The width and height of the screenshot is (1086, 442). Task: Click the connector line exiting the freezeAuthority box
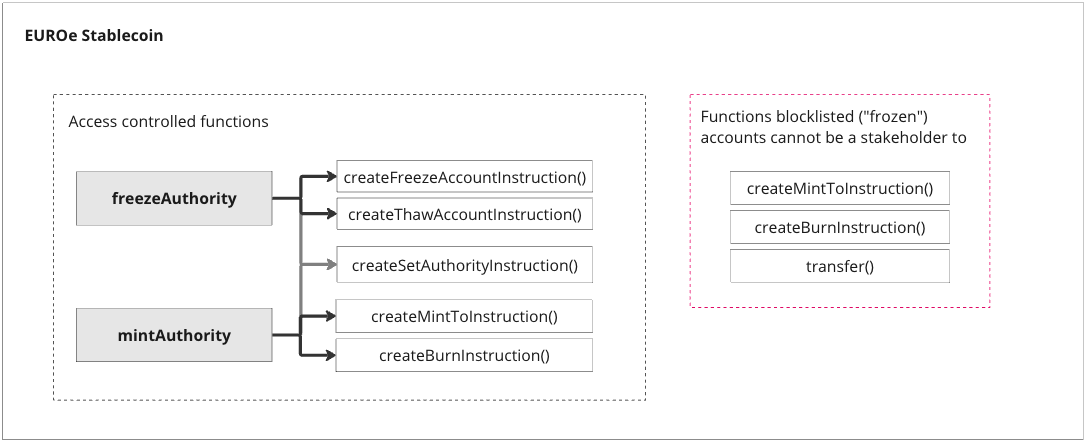pyautogui.click(x=286, y=198)
